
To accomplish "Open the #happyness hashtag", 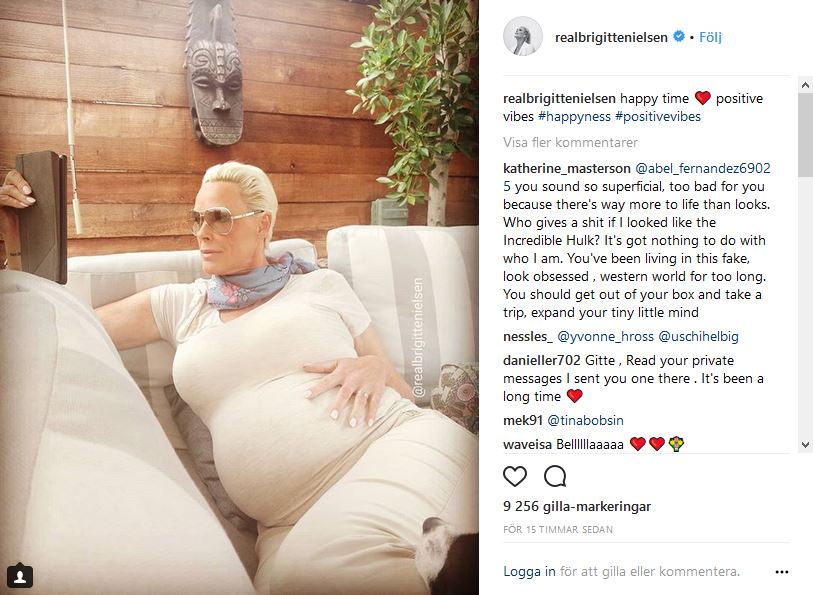I will coord(574,117).
